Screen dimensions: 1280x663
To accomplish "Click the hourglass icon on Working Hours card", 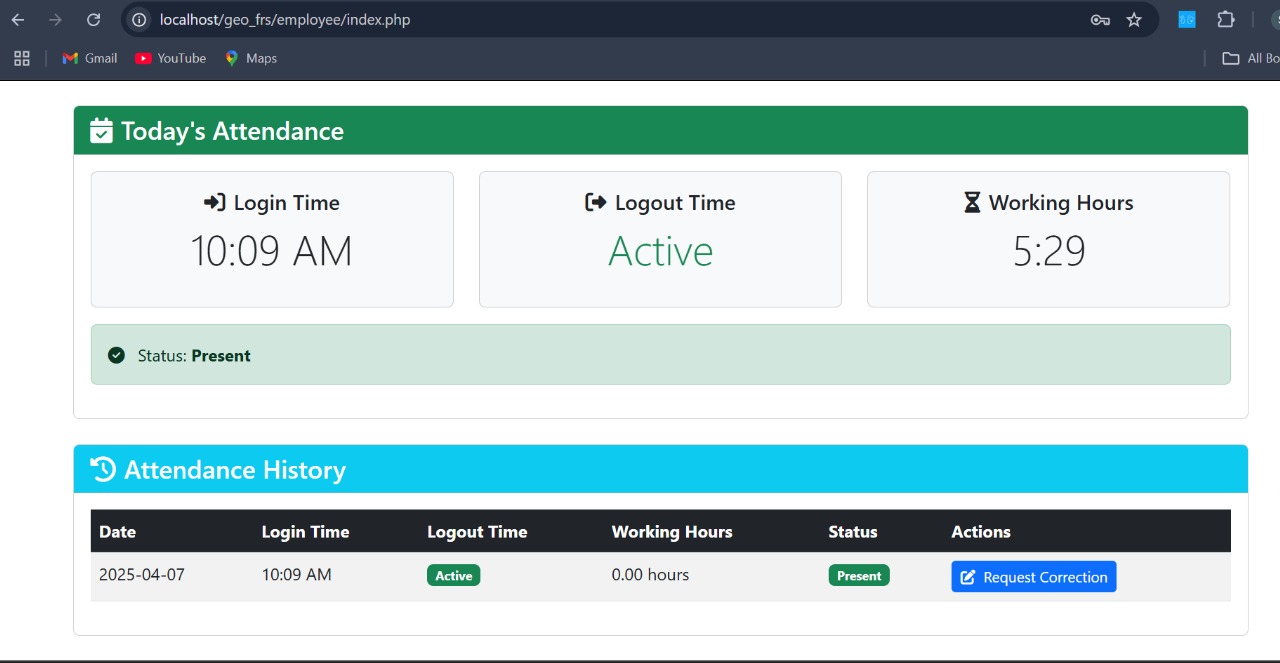I will click(971, 202).
